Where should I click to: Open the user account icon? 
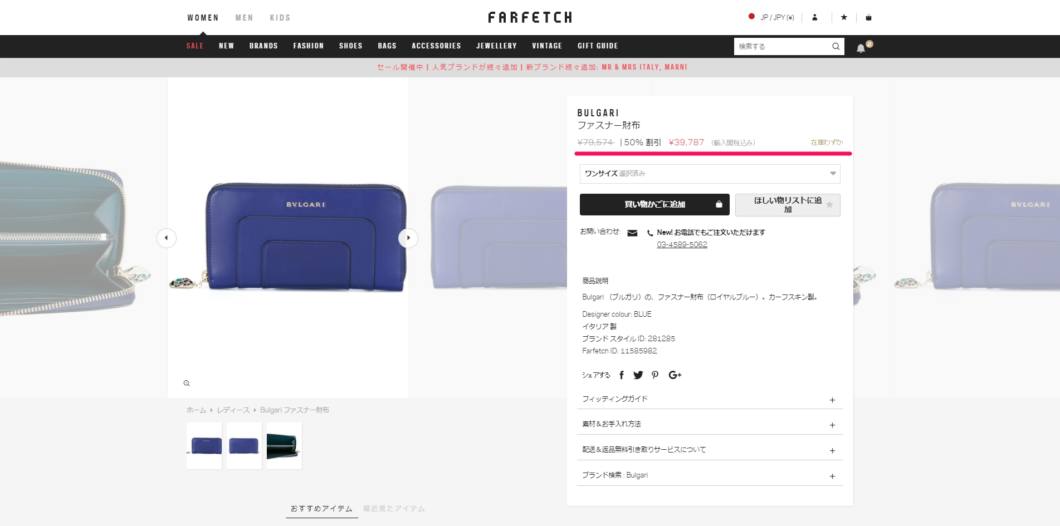tap(815, 18)
